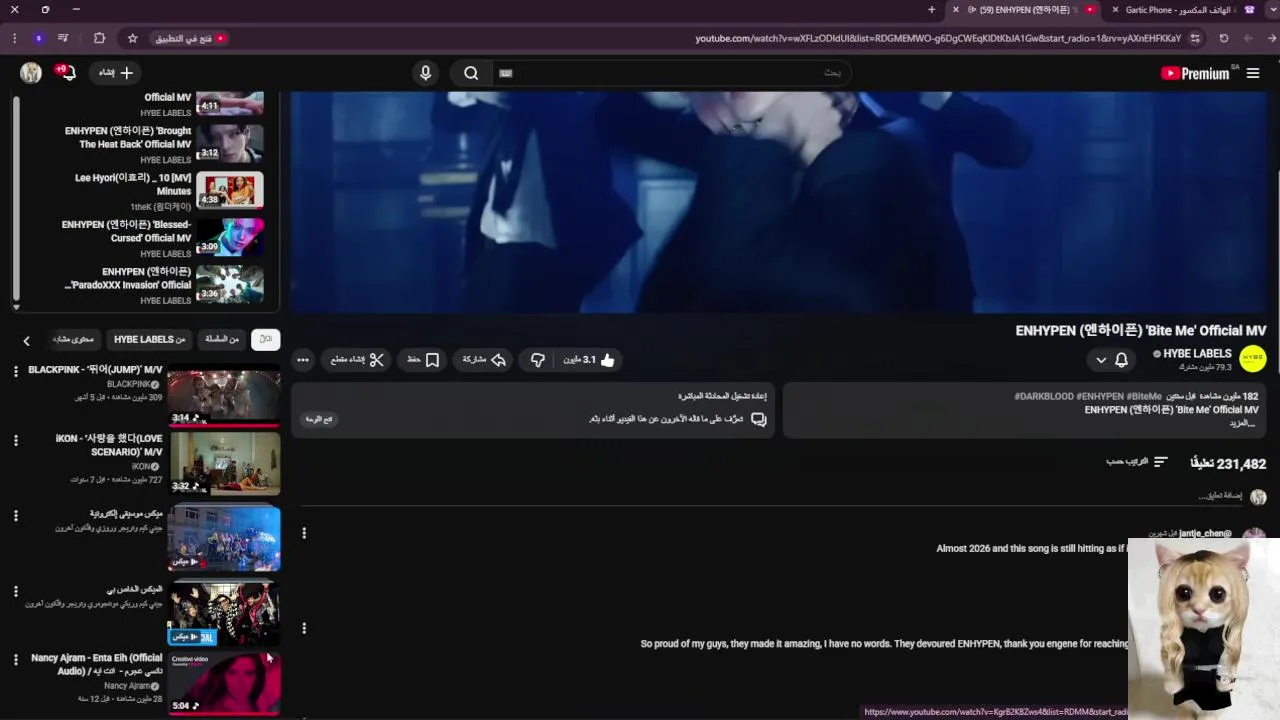Open browser media control icon in toolbar

tap(63, 38)
